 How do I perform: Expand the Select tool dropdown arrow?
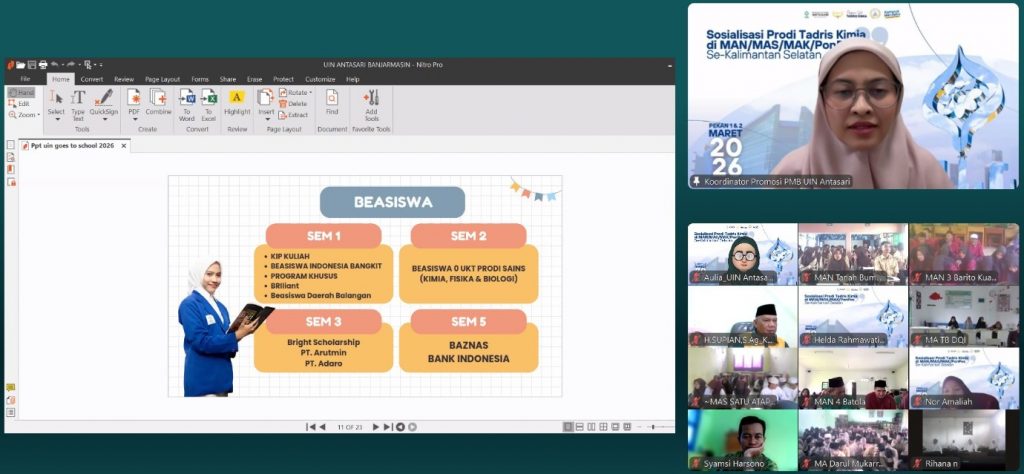[x=56, y=119]
